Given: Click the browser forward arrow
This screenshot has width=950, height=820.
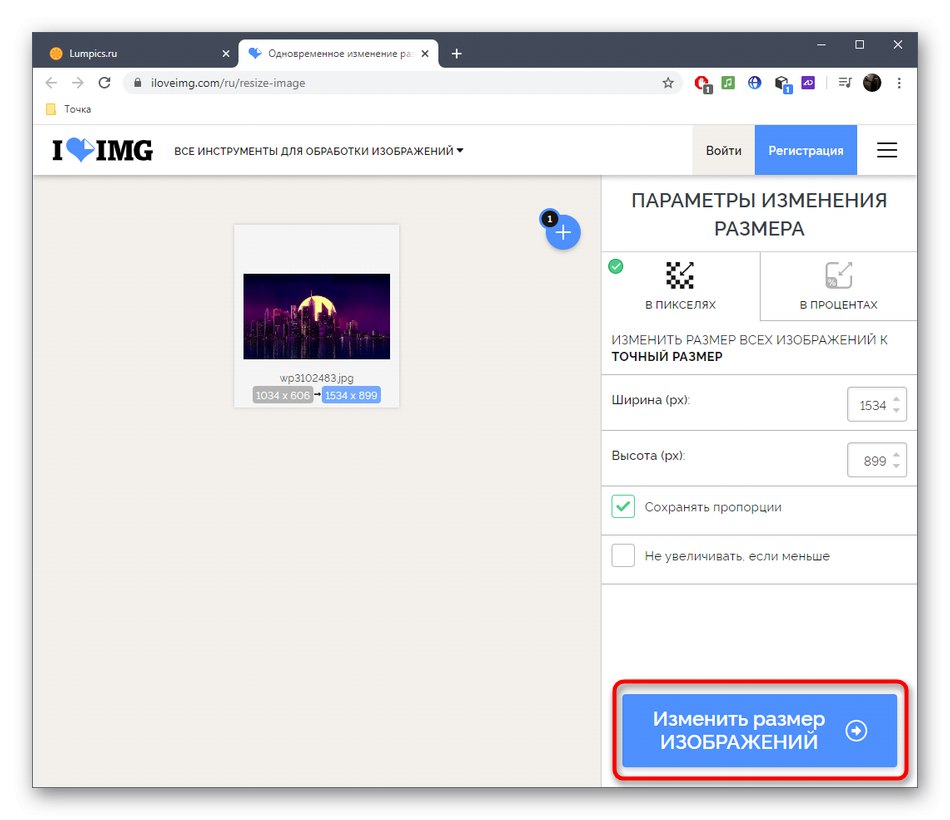Looking at the screenshot, I should point(78,82).
